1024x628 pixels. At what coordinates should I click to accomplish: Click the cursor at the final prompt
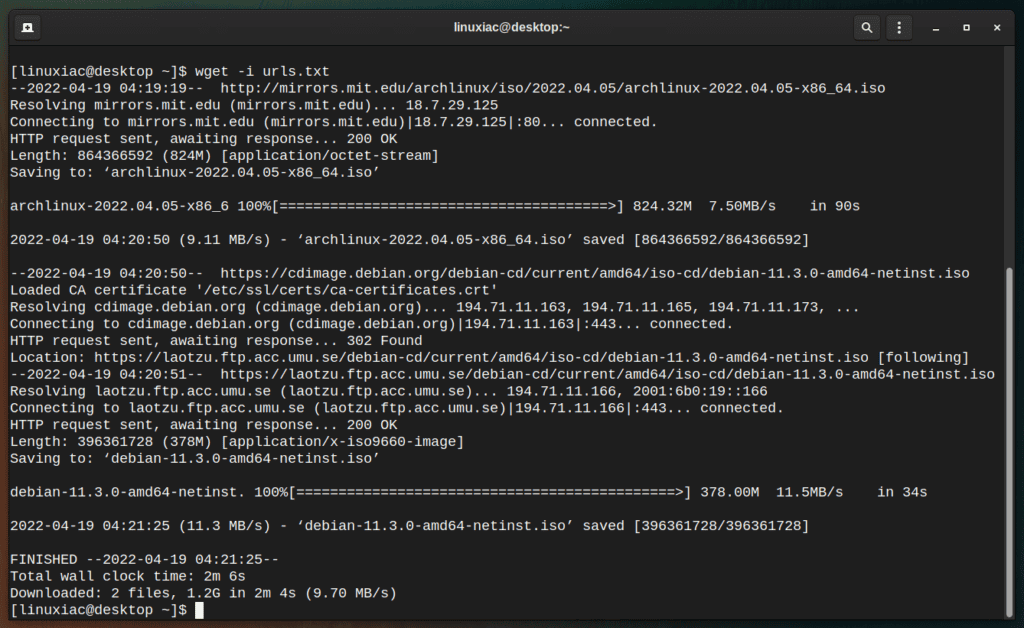(199, 610)
